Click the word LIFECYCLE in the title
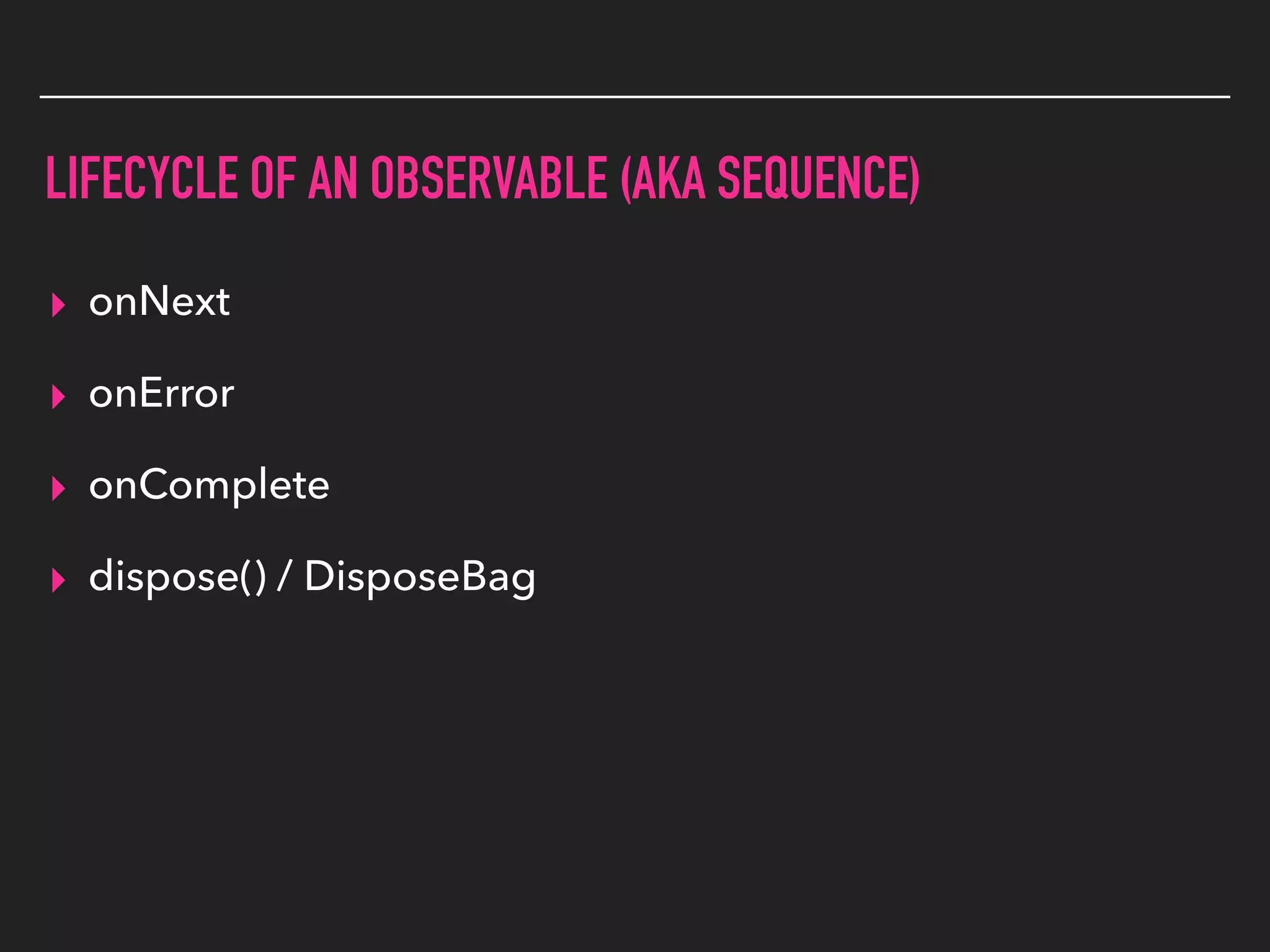Screen dimensions: 1270x952 142,178
